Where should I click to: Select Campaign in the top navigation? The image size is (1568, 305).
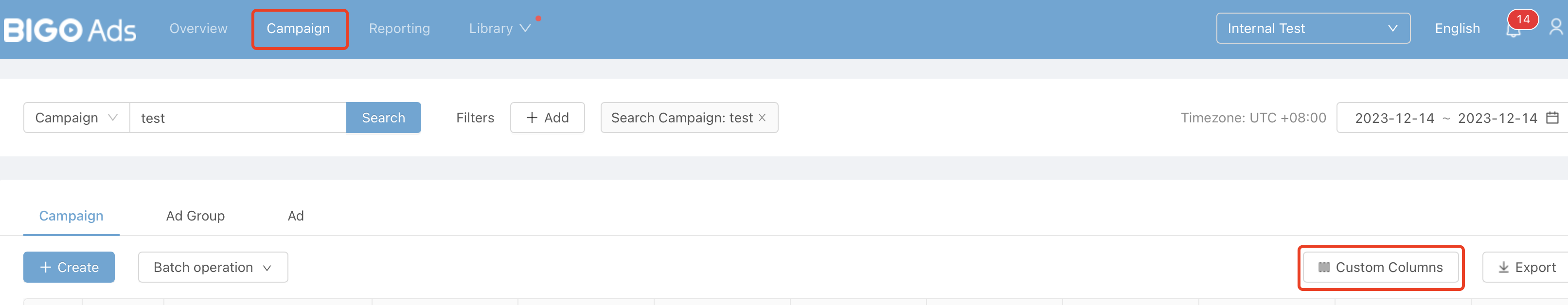pos(298,29)
